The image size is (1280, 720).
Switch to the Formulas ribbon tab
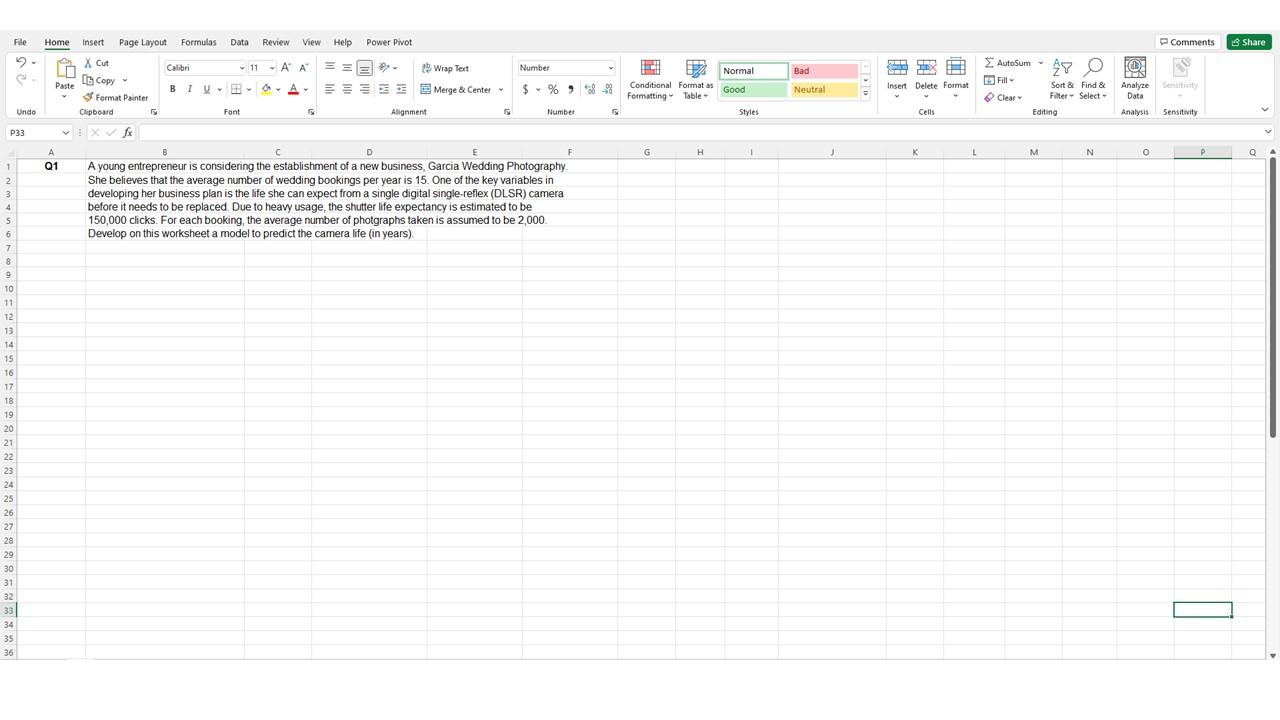(x=198, y=42)
